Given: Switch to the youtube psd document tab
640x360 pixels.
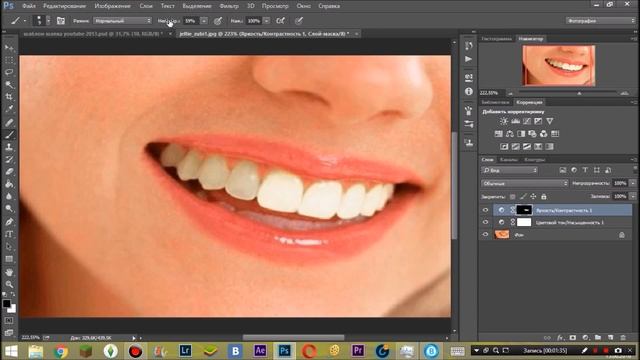Looking at the screenshot, I should point(93,34).
